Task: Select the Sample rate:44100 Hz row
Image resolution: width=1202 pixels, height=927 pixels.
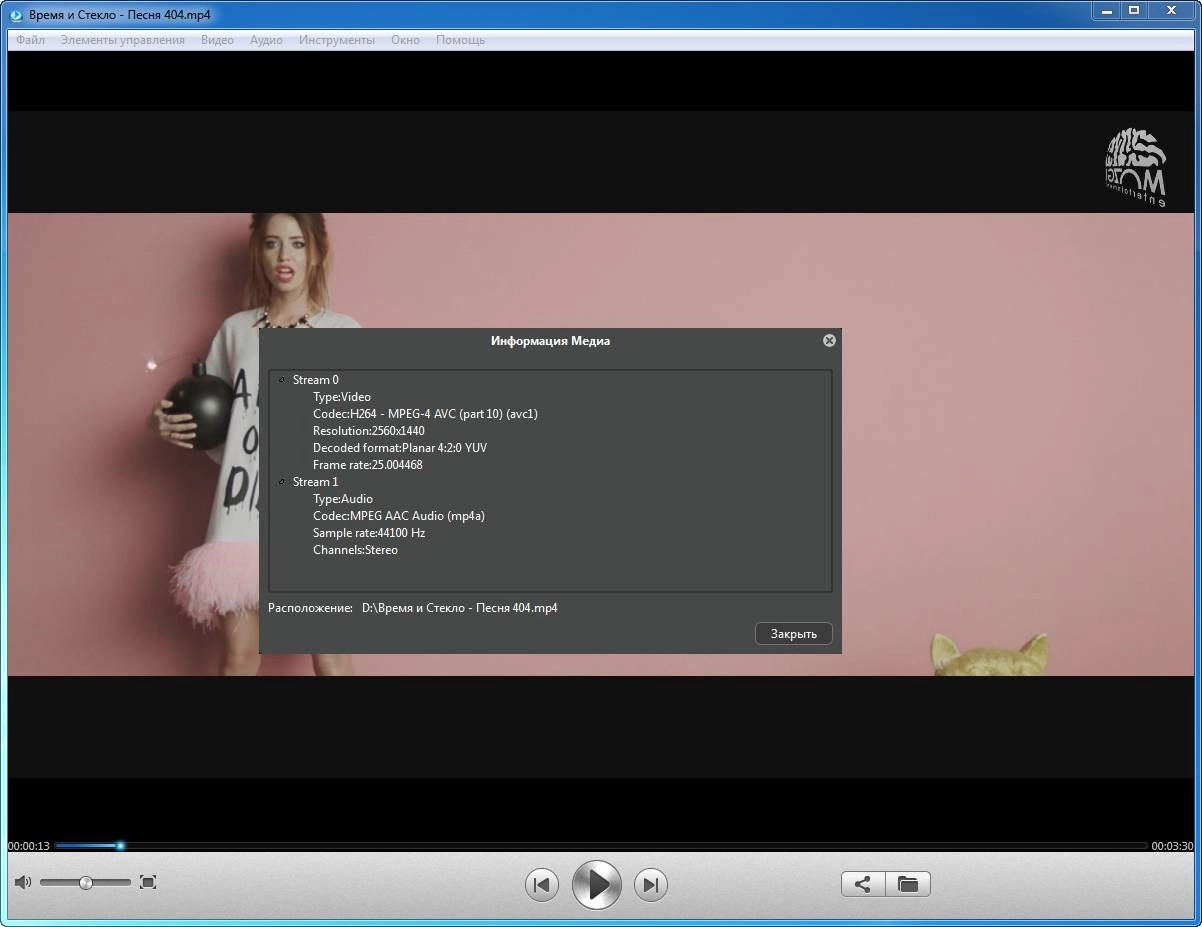Action: click(x=369, y=533)
